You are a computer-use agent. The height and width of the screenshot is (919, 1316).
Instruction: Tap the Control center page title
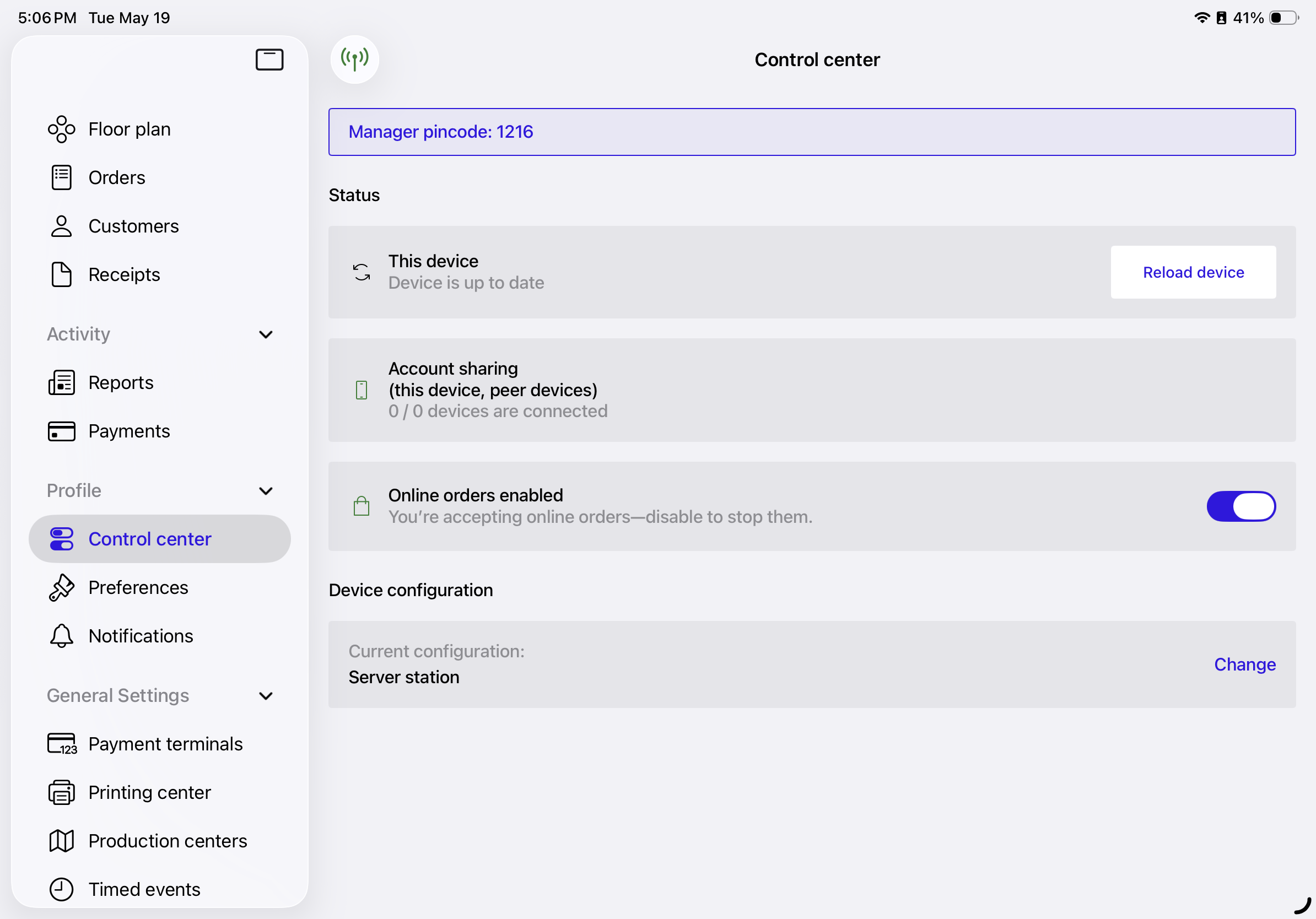coord(817,60)
